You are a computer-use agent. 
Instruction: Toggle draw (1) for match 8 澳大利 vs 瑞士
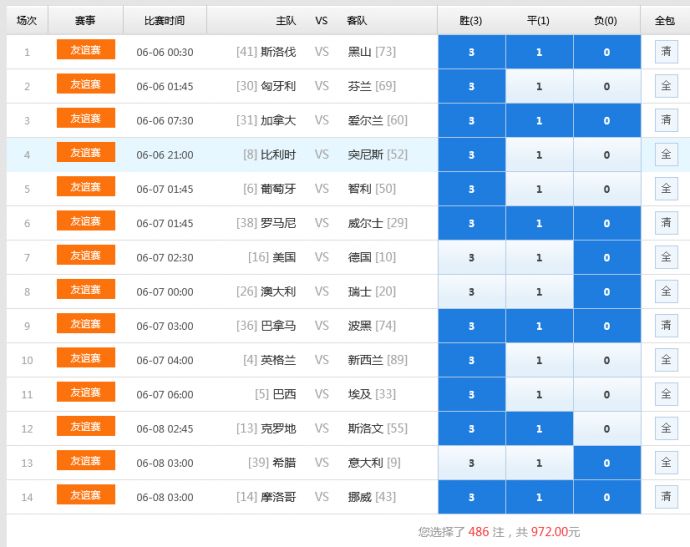click(x=539, y=292)
